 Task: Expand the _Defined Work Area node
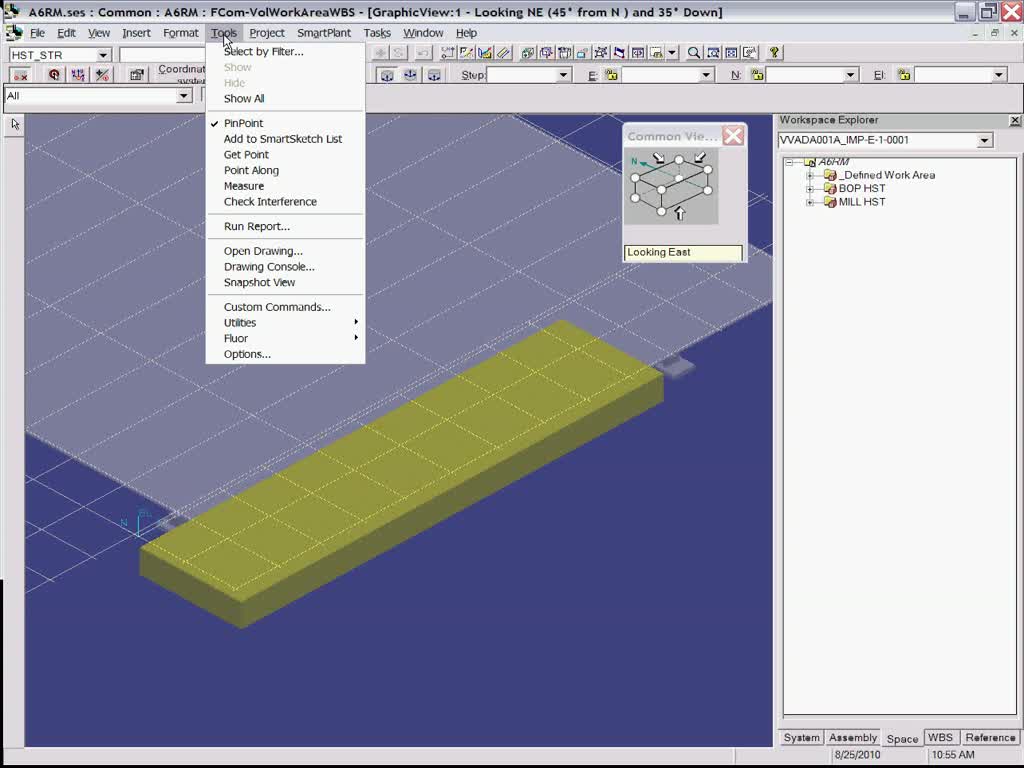tap(810, 175)
